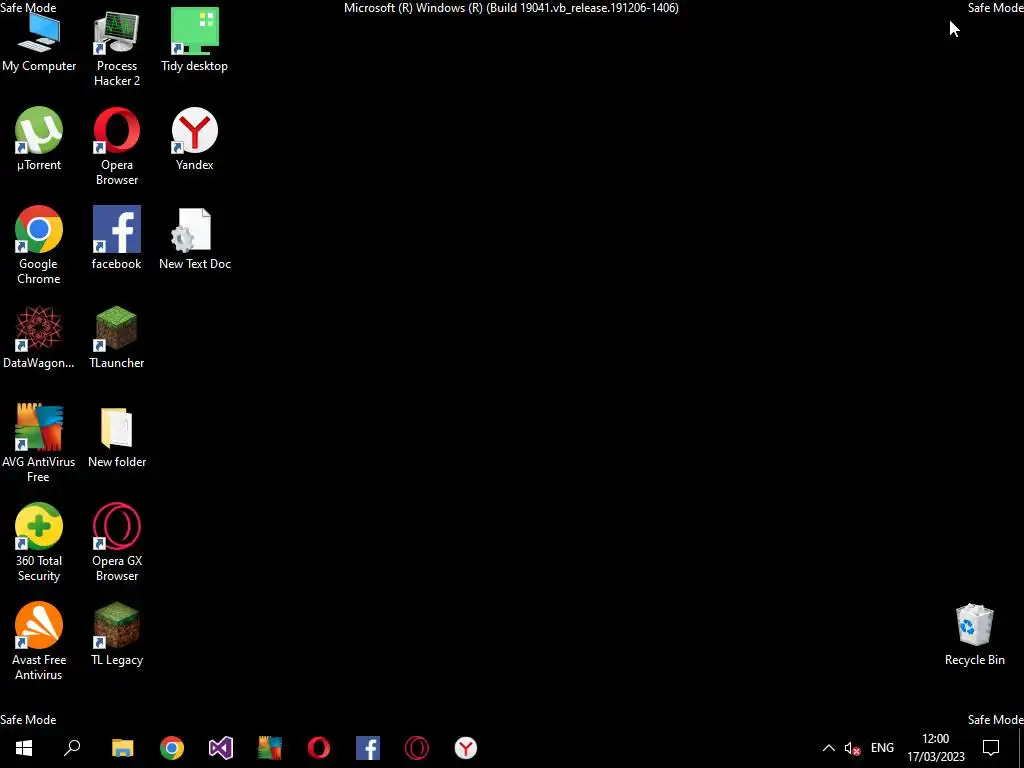Open File Explorer from the taskbar

point(123,748)
